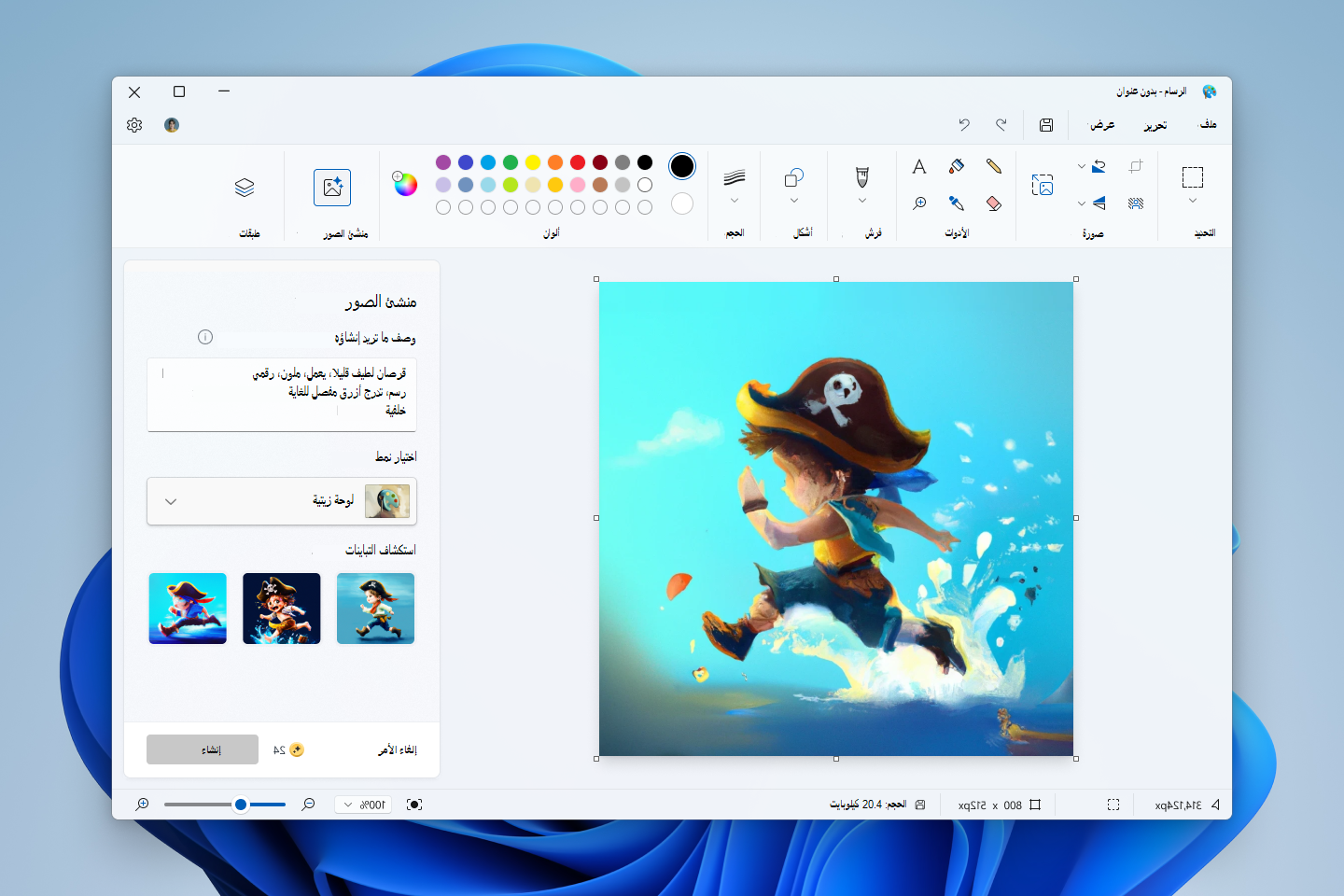This screenshot has width=1344, height=896.
Task: Expand the Selection options chevron
Action: pos(1193,201)
